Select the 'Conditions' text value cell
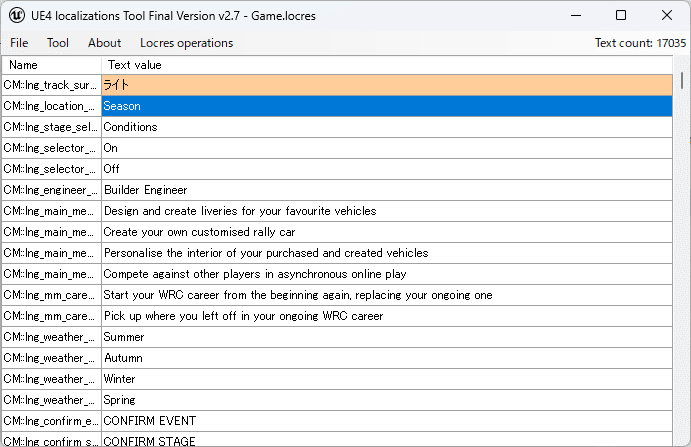 (x=386, y=127)
